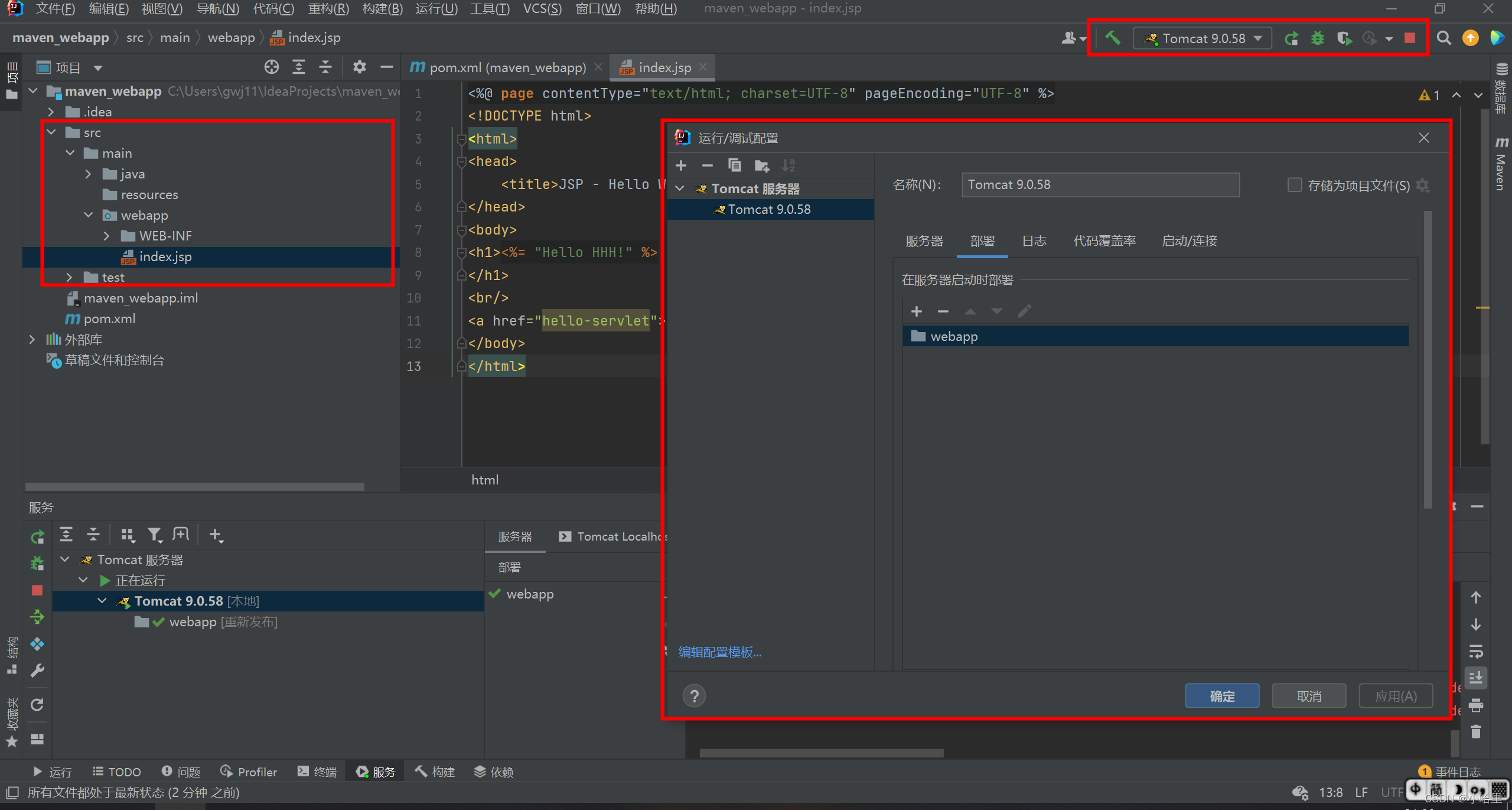Screen dimensions: 1512x810
Task: Click the Debug bug icon in top toolbar
Action: [x=1318, y=38]
